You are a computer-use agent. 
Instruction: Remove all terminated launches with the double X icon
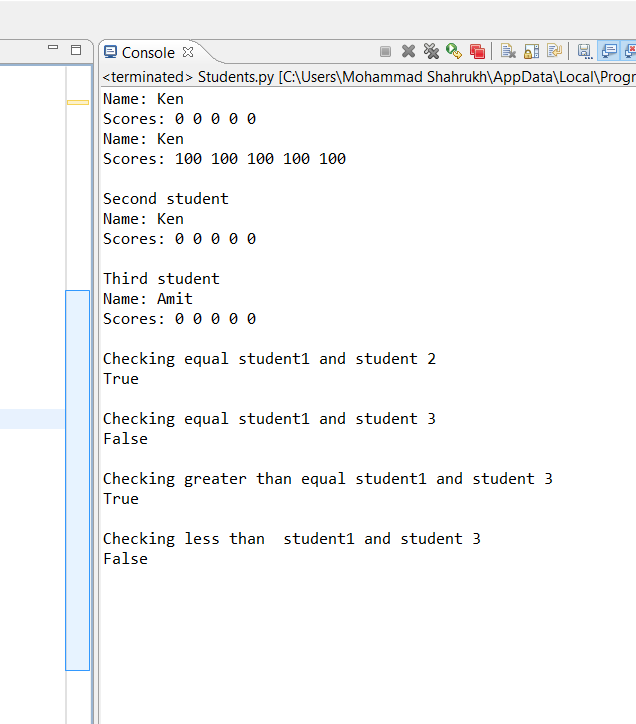(x=431, y=51)
